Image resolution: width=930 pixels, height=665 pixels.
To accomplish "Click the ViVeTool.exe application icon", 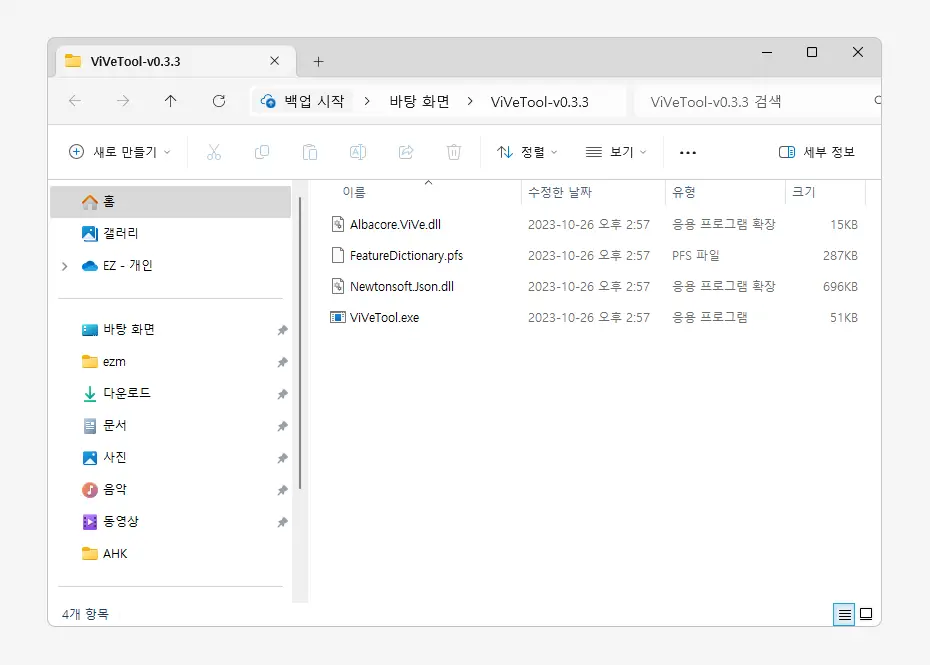I will (337, 317).
